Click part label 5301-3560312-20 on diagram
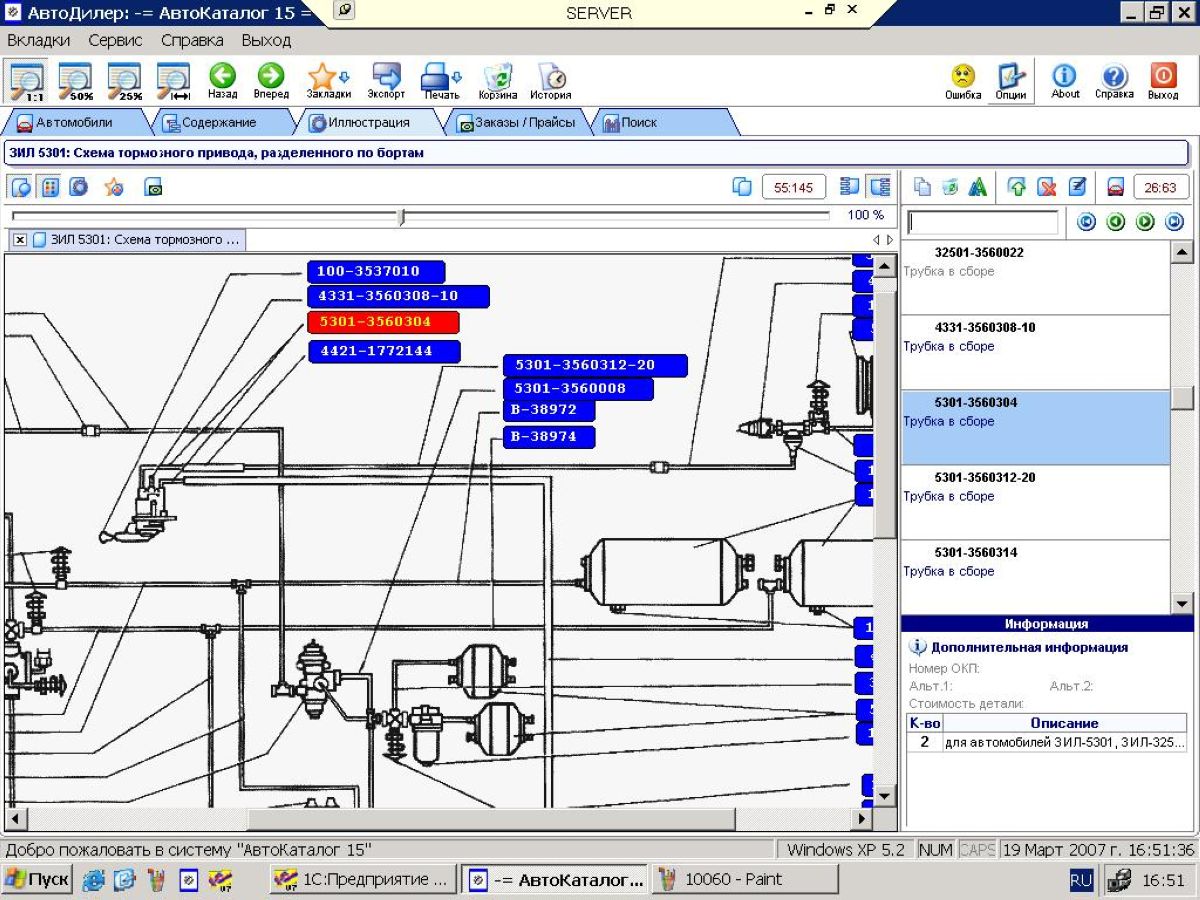1200x900 pixels. coord(595,365)
